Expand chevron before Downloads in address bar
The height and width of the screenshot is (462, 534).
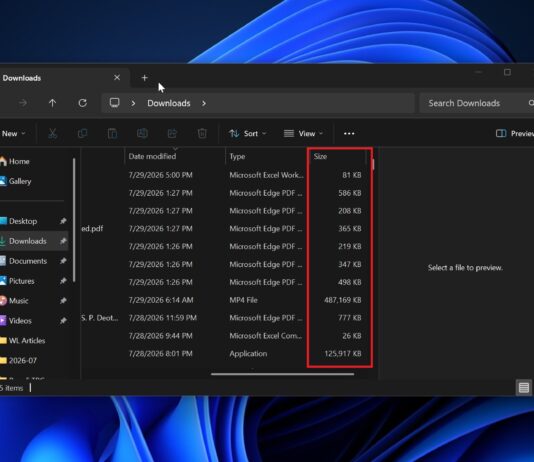pyautogui.click(x=134, y=103)
